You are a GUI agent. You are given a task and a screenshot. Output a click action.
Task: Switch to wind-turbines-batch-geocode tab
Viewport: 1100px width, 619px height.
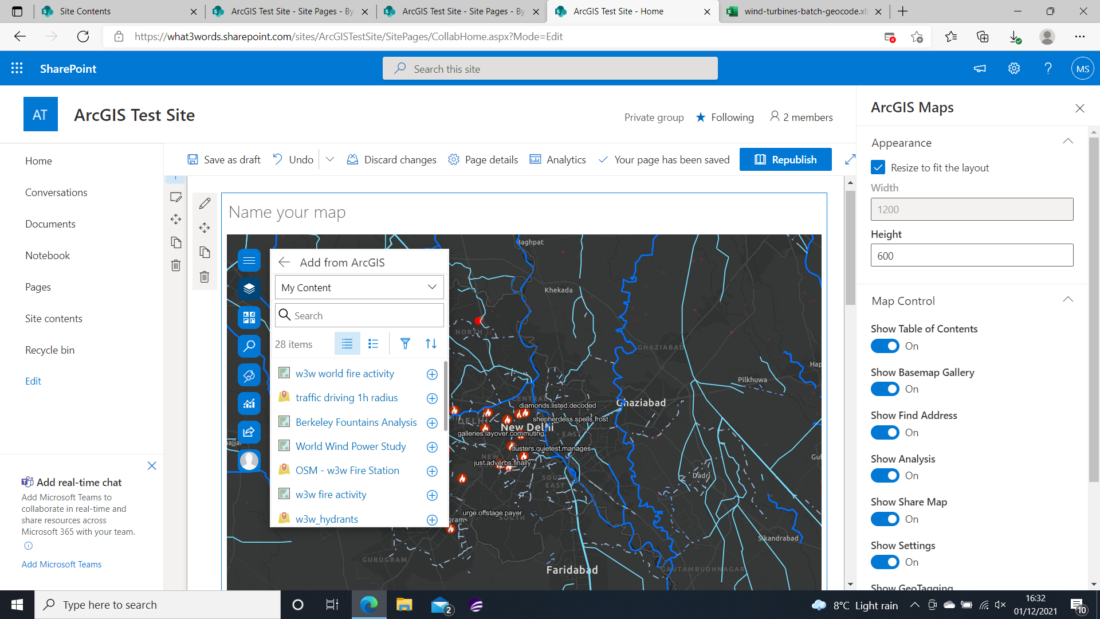(x=804, y=11)
